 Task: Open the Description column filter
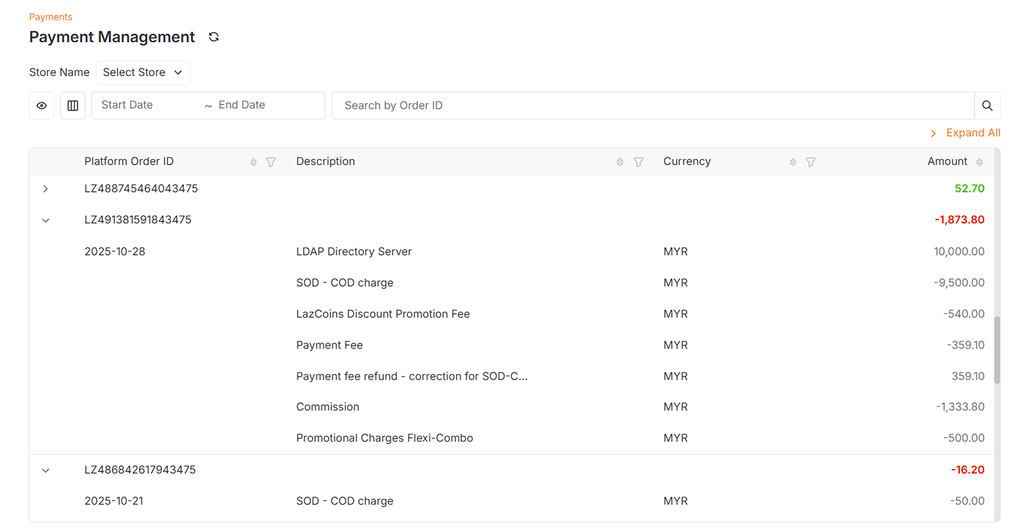click(x=638, y=162)
